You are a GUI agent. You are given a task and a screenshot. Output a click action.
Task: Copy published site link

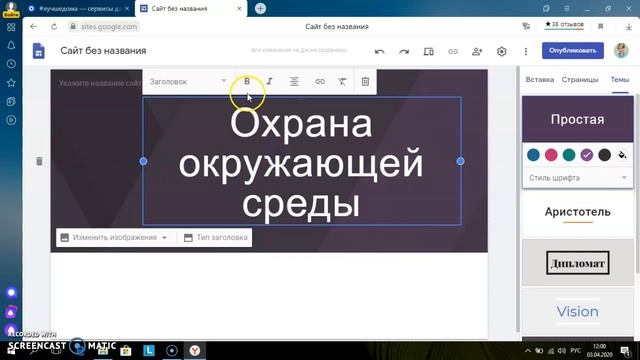(x=453, y=51)
